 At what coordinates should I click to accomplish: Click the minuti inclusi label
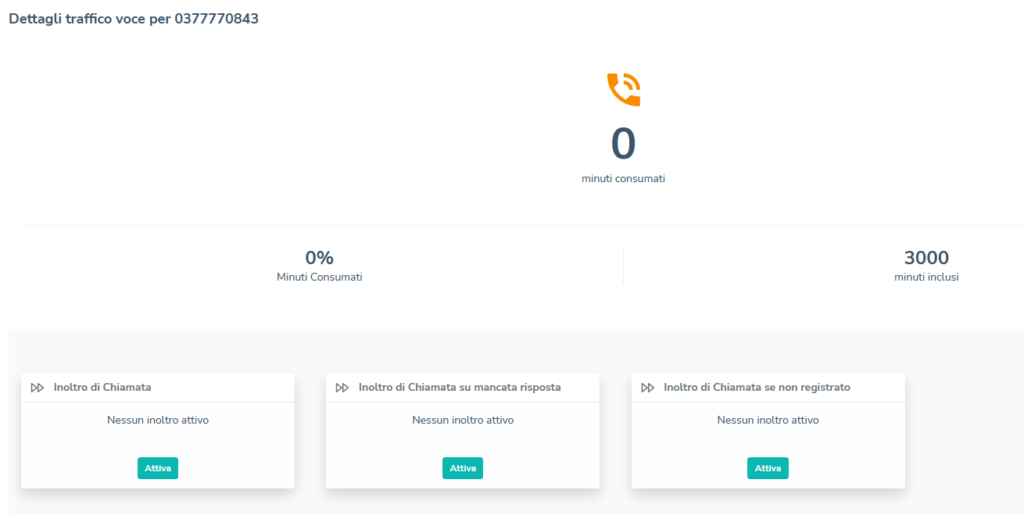[926, 277]
